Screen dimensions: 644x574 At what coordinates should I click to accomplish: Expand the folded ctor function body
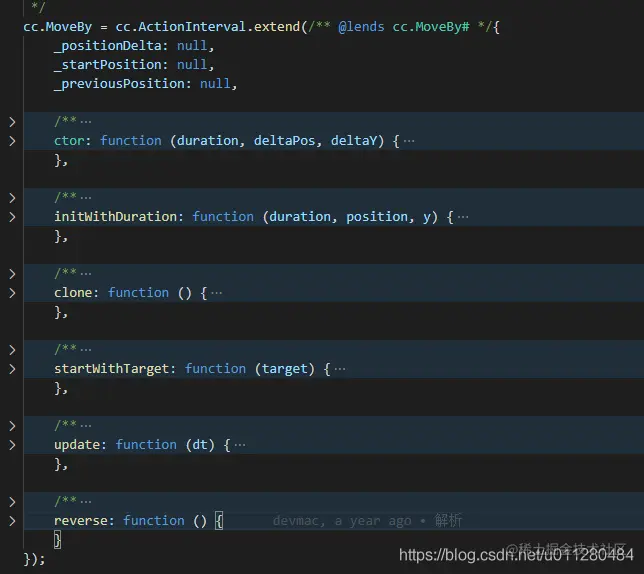[12, 141]
